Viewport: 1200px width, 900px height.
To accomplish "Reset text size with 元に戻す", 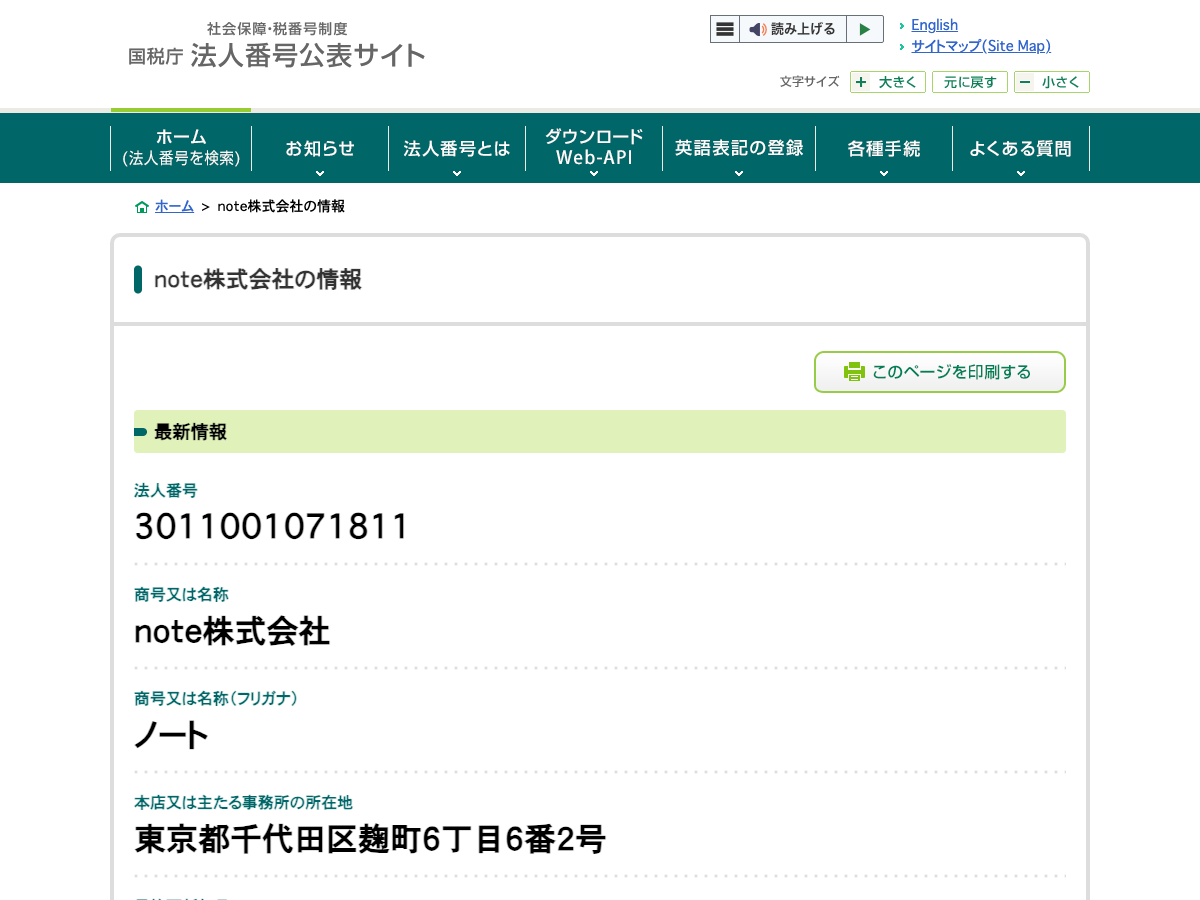I will [970, 82].
